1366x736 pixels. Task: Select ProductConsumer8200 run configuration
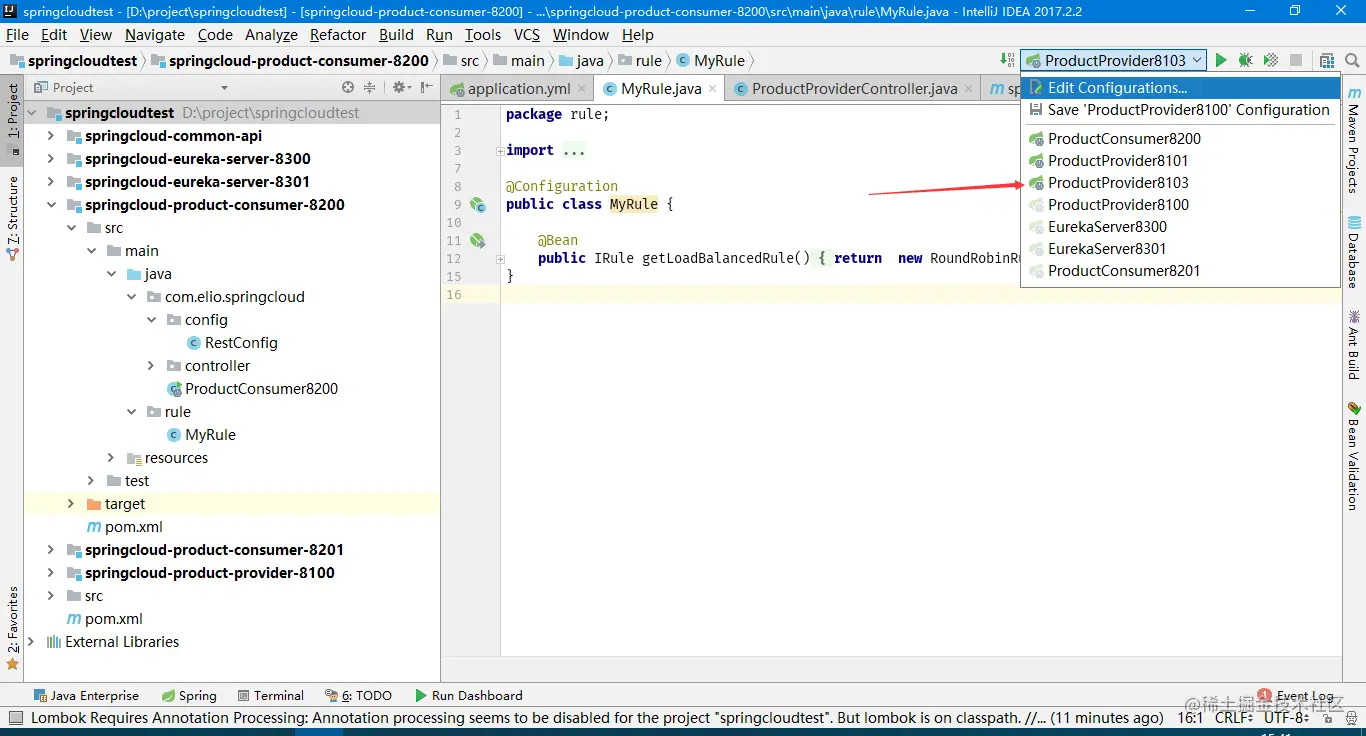[x=1180, y=139]
